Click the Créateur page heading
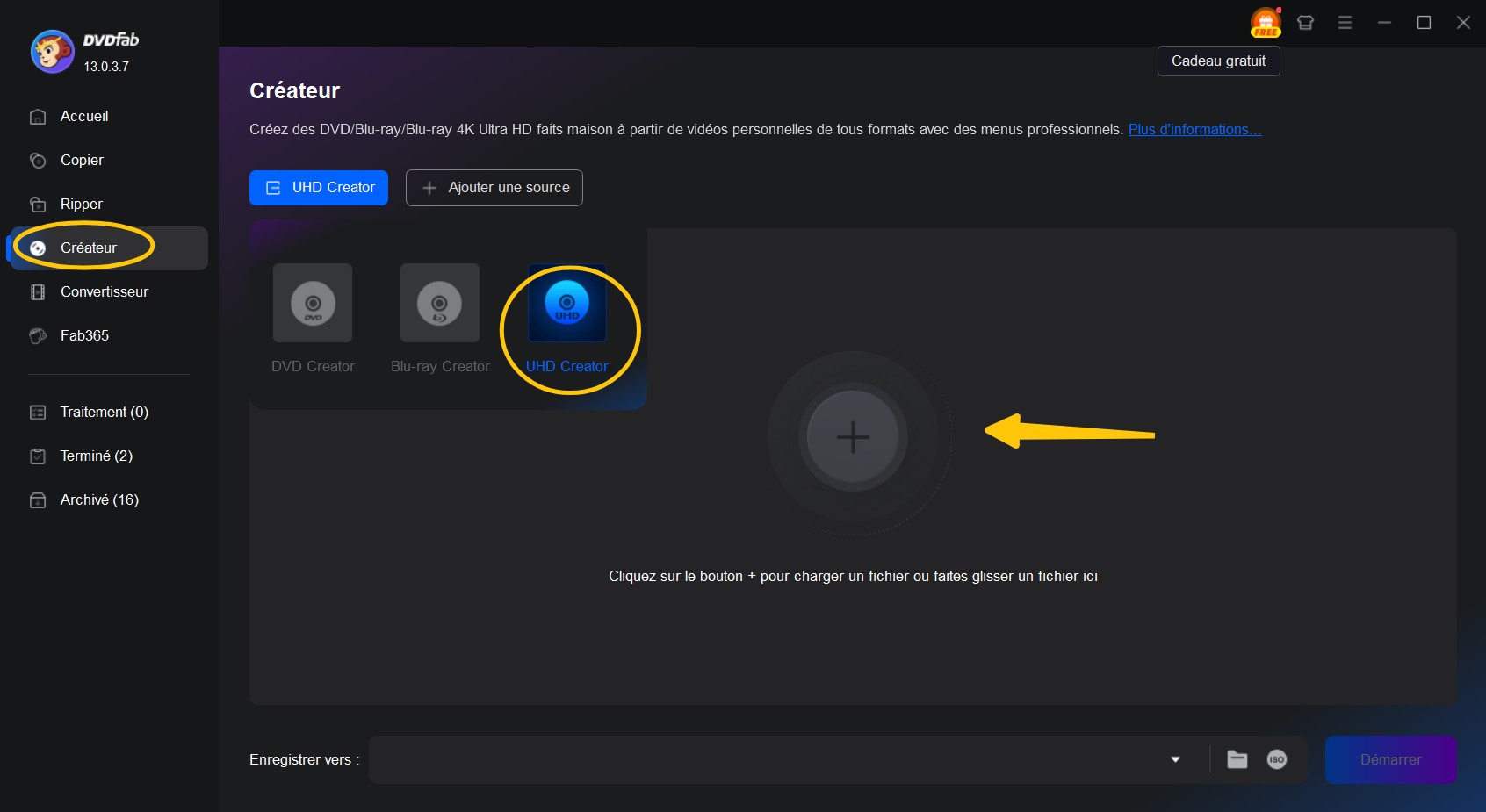Screen dimensions: 1486x812 click(294, 90)
